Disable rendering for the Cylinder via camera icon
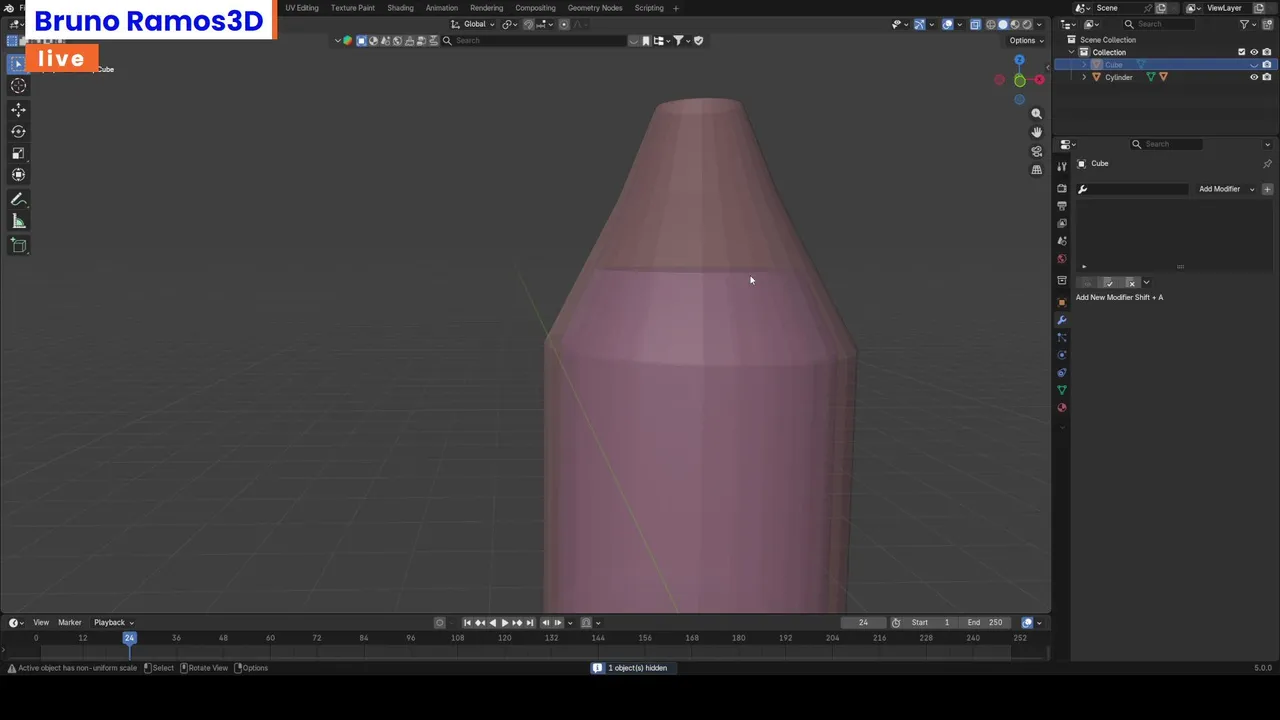Image resolution: width=1280 pixels, height=720 pixels. click(x=1267, y=77)
